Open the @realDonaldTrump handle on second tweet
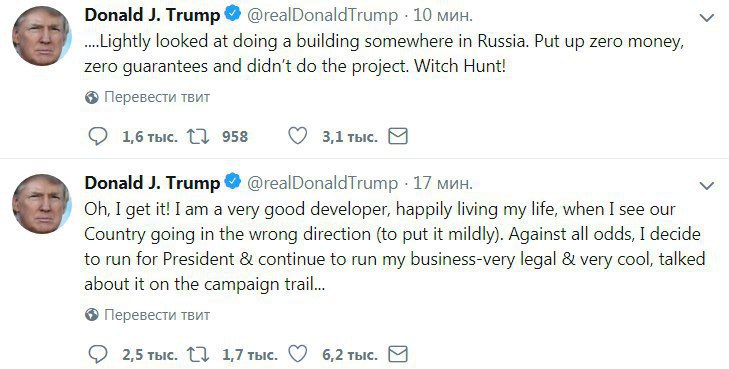Screen dimensions: 729x369 coord(322,184)
